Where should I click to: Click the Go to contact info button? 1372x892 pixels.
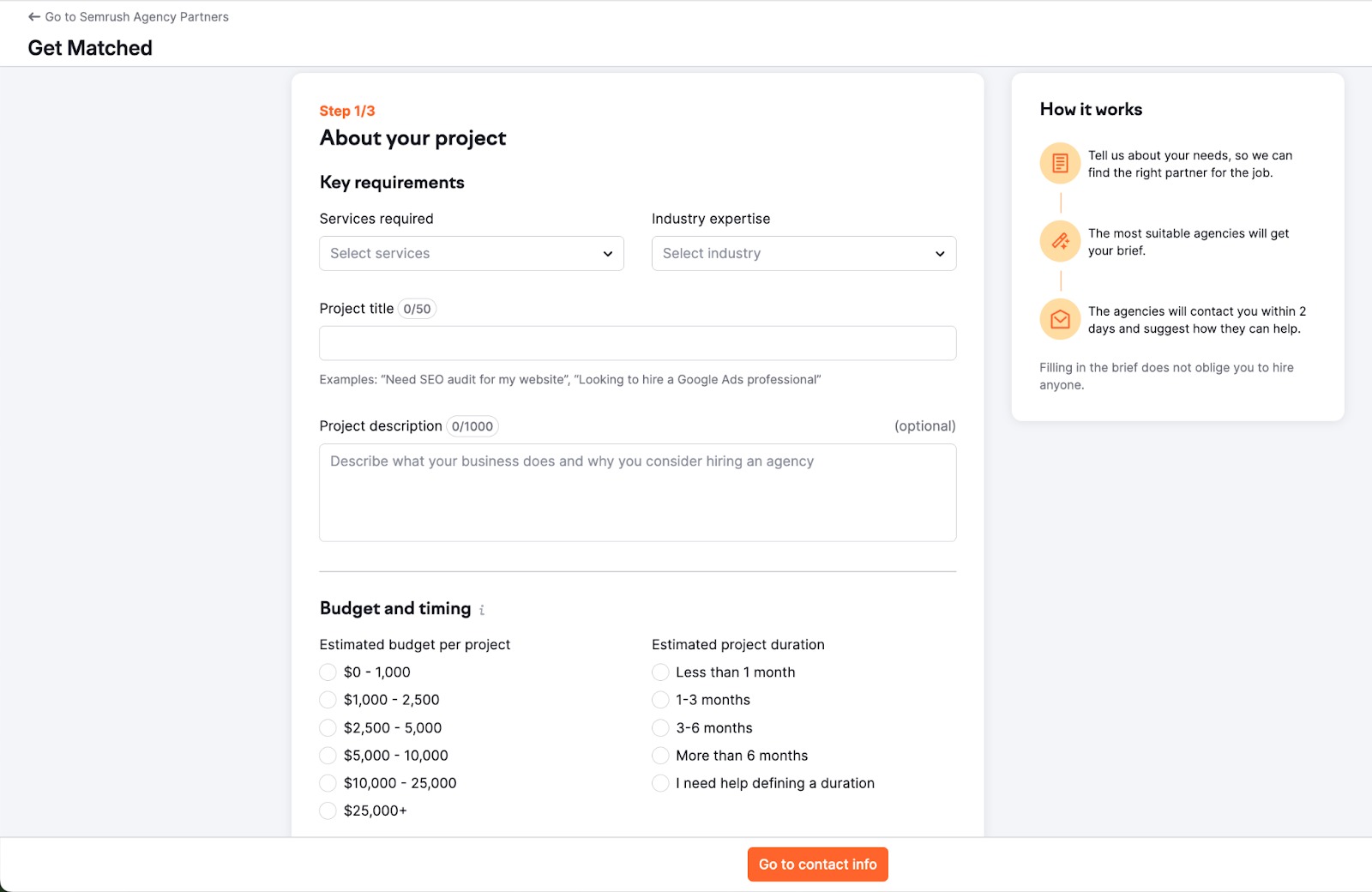[x=816, y=864]
